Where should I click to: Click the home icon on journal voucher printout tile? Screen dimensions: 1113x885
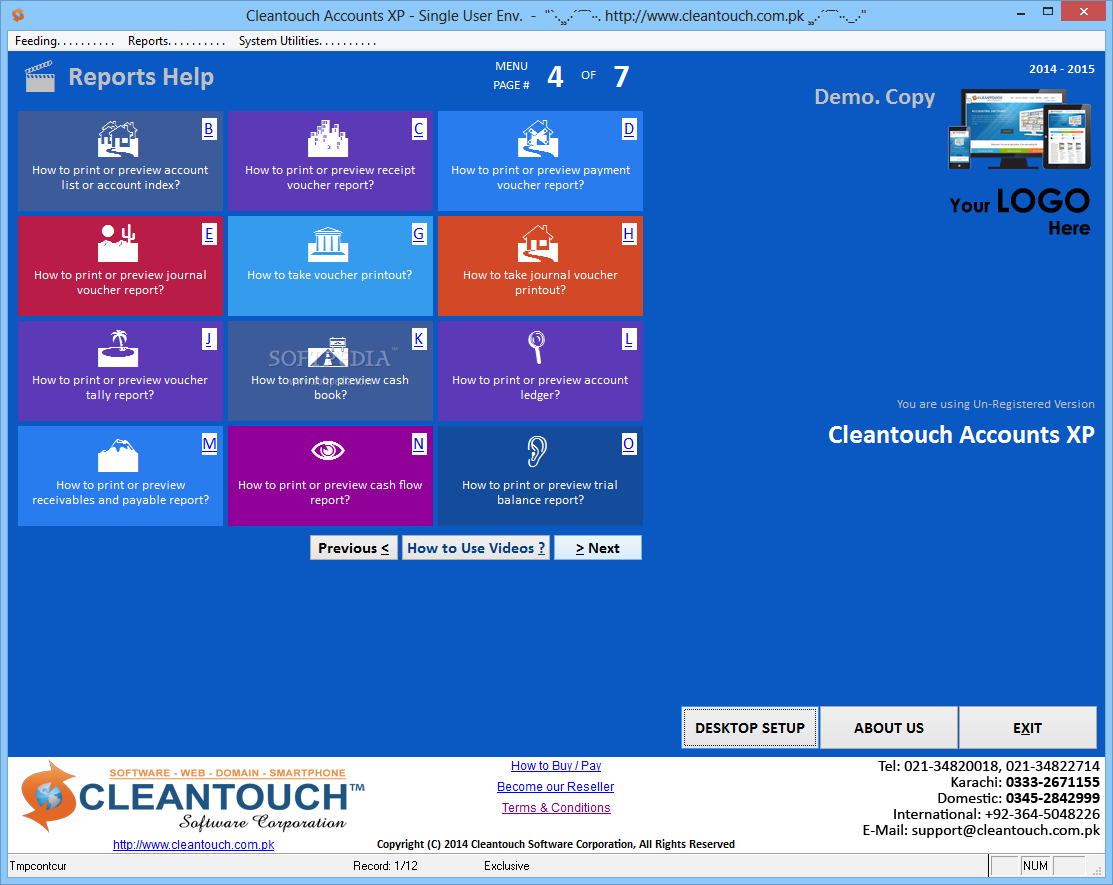tap(538, 243)
